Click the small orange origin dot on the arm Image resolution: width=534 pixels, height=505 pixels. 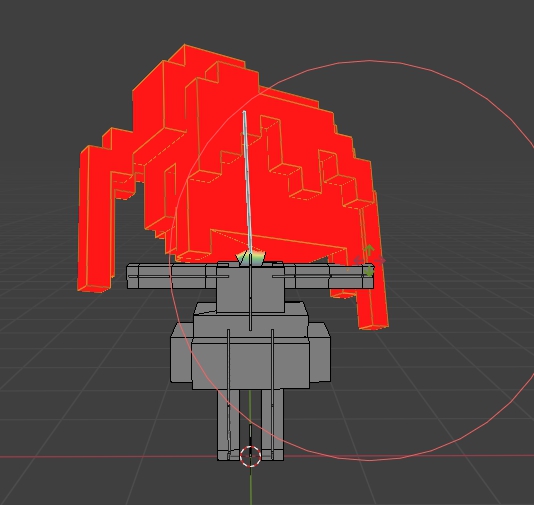(x=347, y=270)
